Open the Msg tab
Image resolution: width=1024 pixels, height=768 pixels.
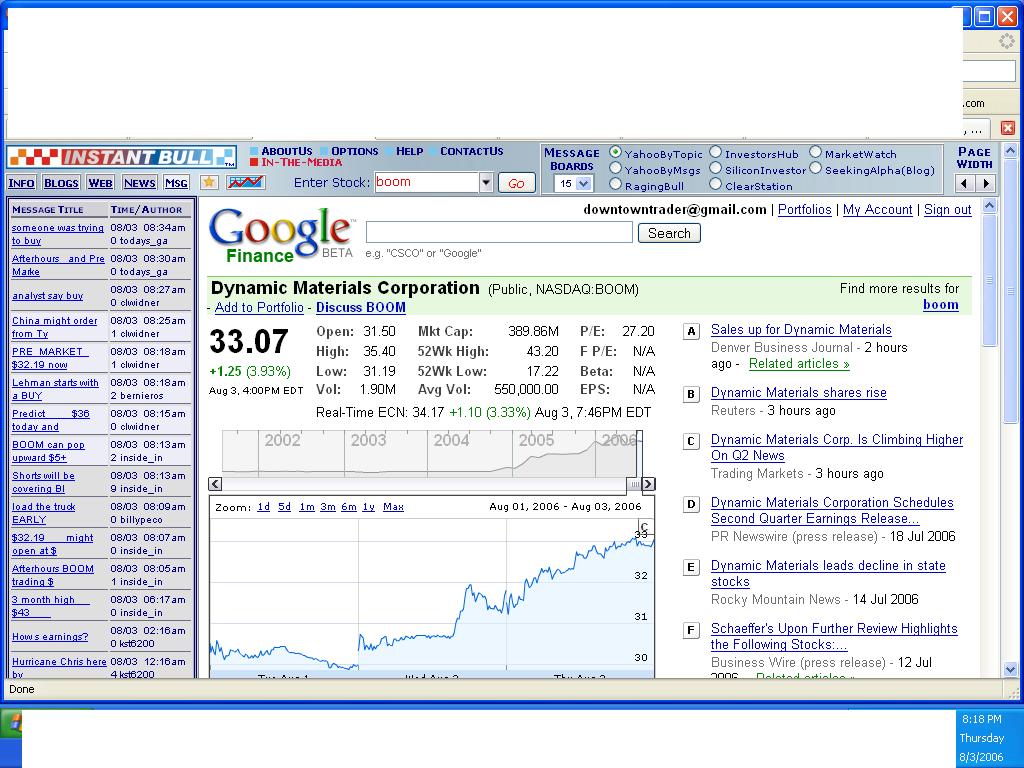pos(176,183)
